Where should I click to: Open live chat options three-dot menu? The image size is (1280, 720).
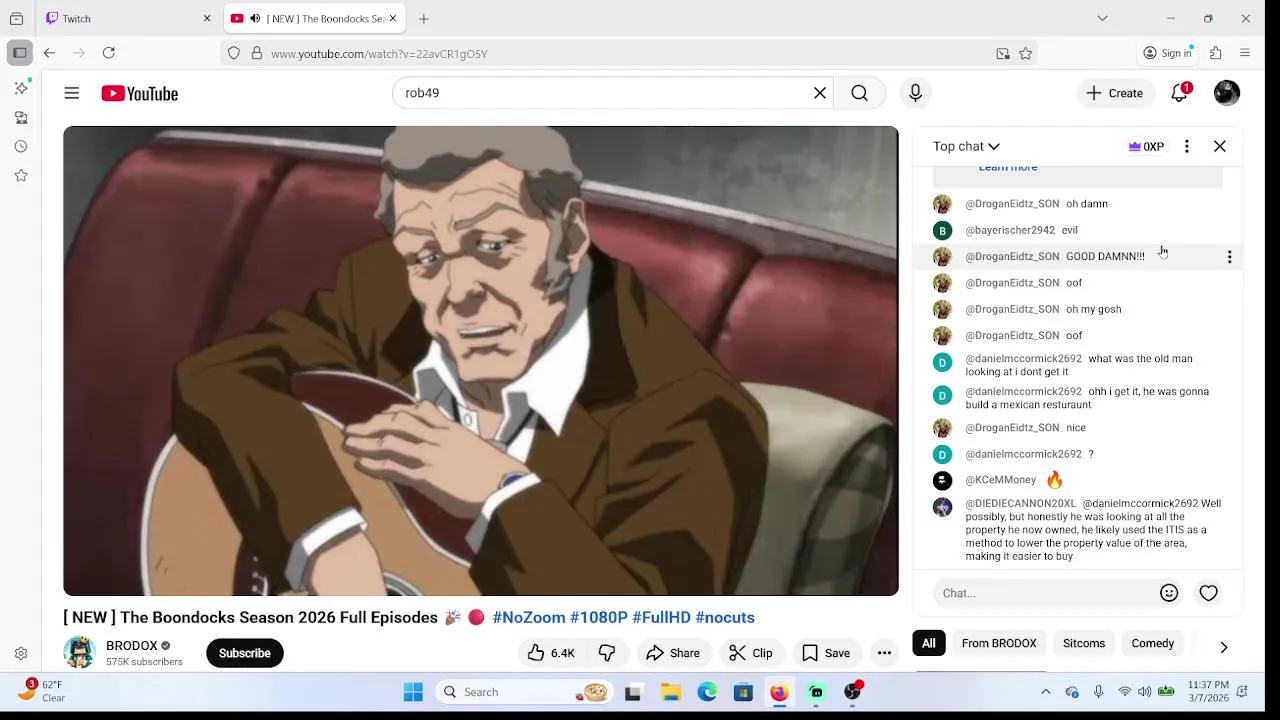1187,146
